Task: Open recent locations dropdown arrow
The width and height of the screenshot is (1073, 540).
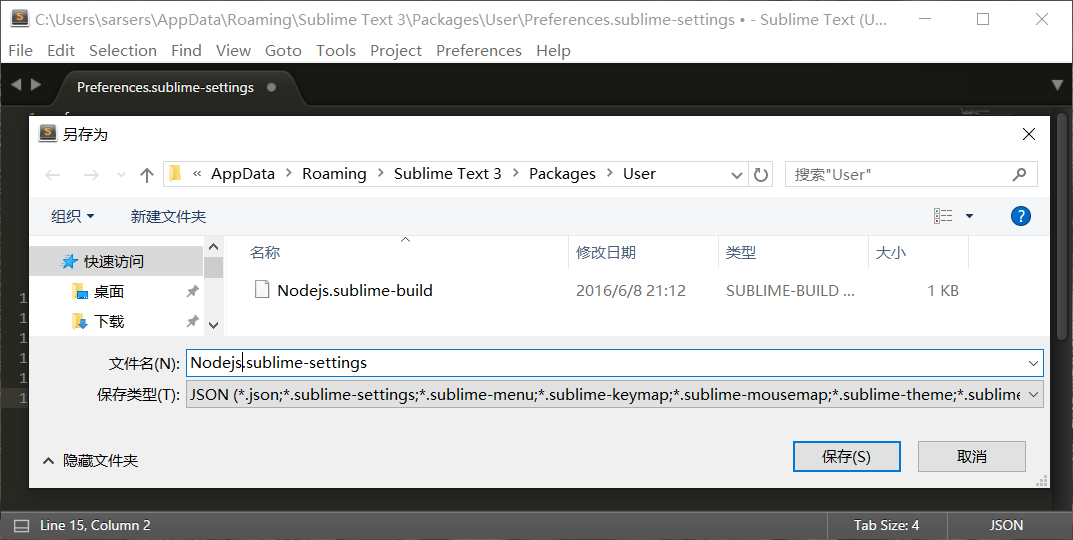Action: 121,175
